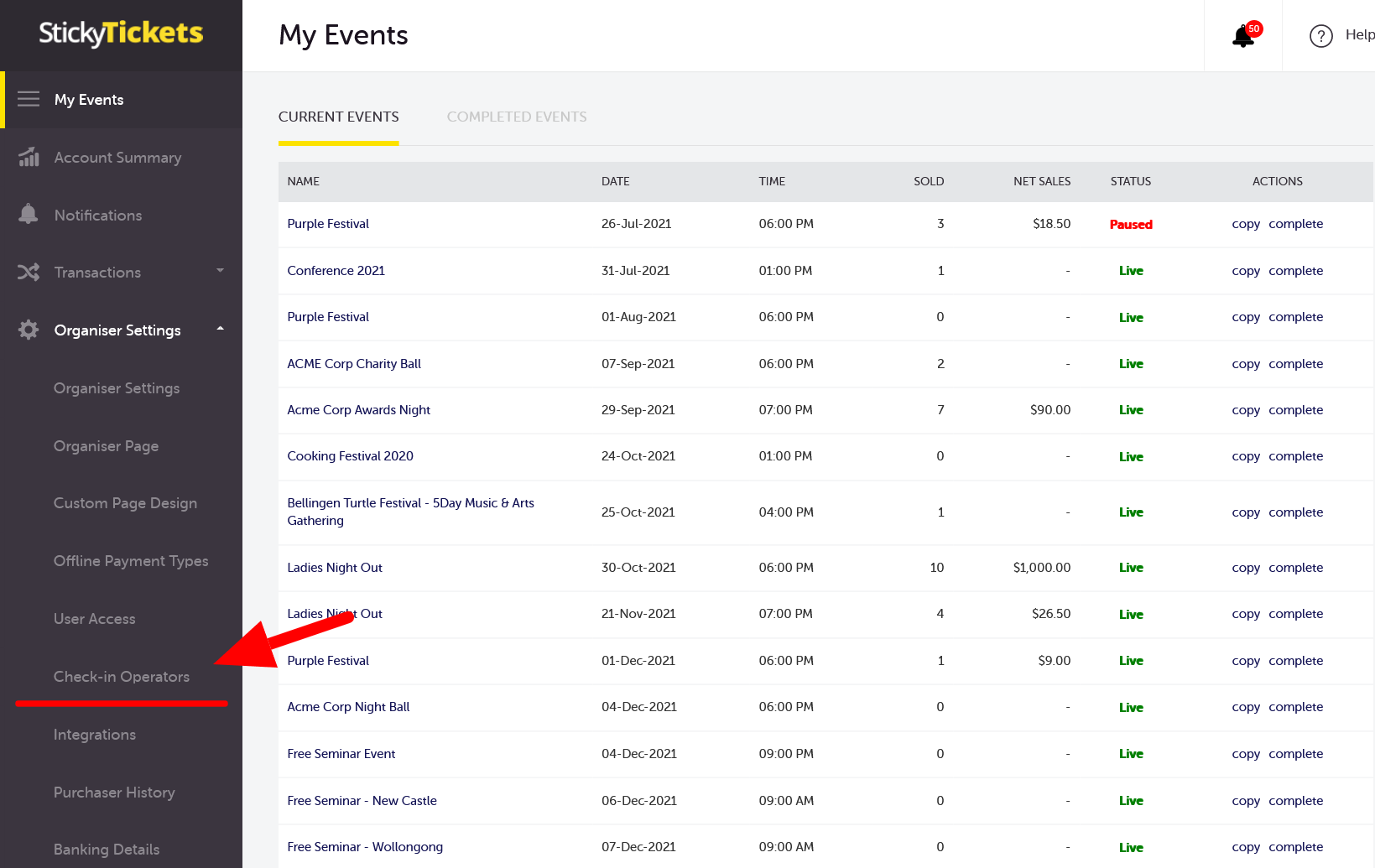
Task: Open the ACME Corp Charity Ball event
Action: pyautogui.click(x=354, y=364)
